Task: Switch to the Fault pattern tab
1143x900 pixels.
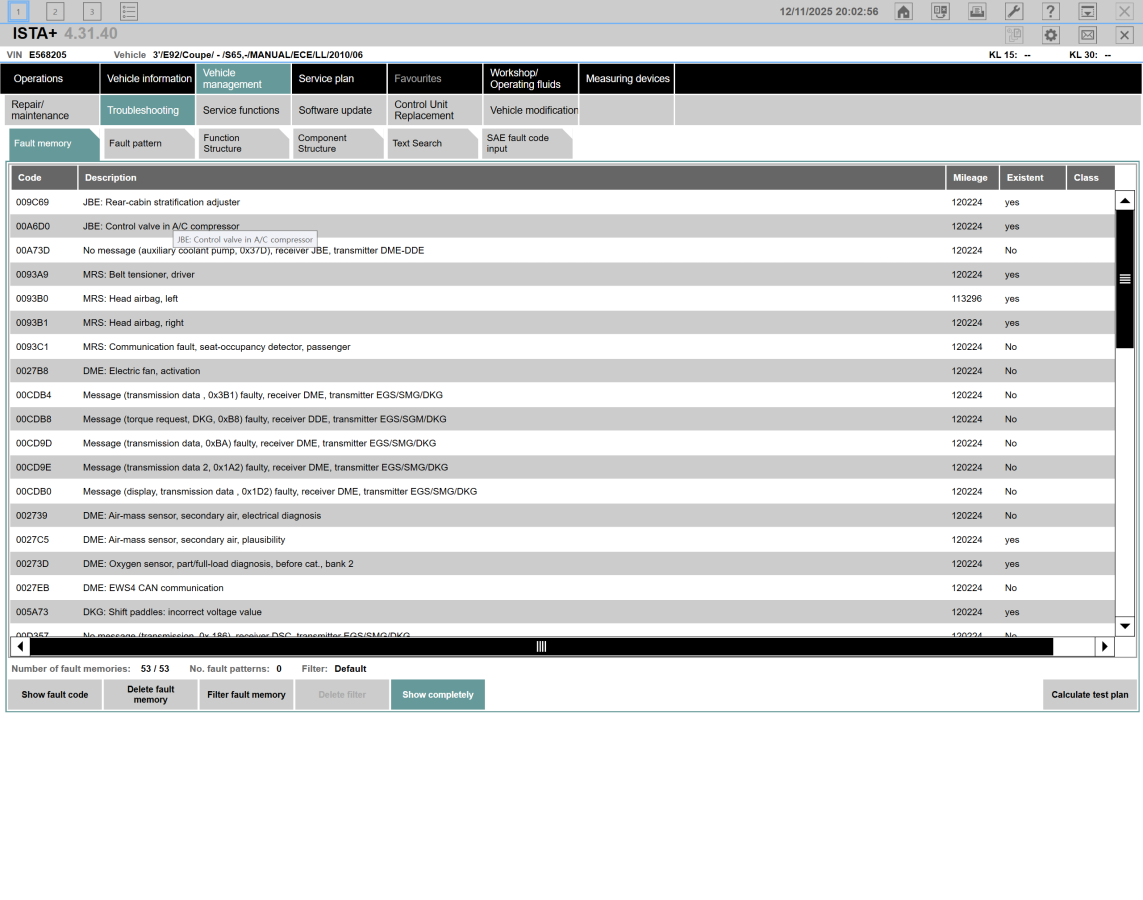Action: coord(146,144)
